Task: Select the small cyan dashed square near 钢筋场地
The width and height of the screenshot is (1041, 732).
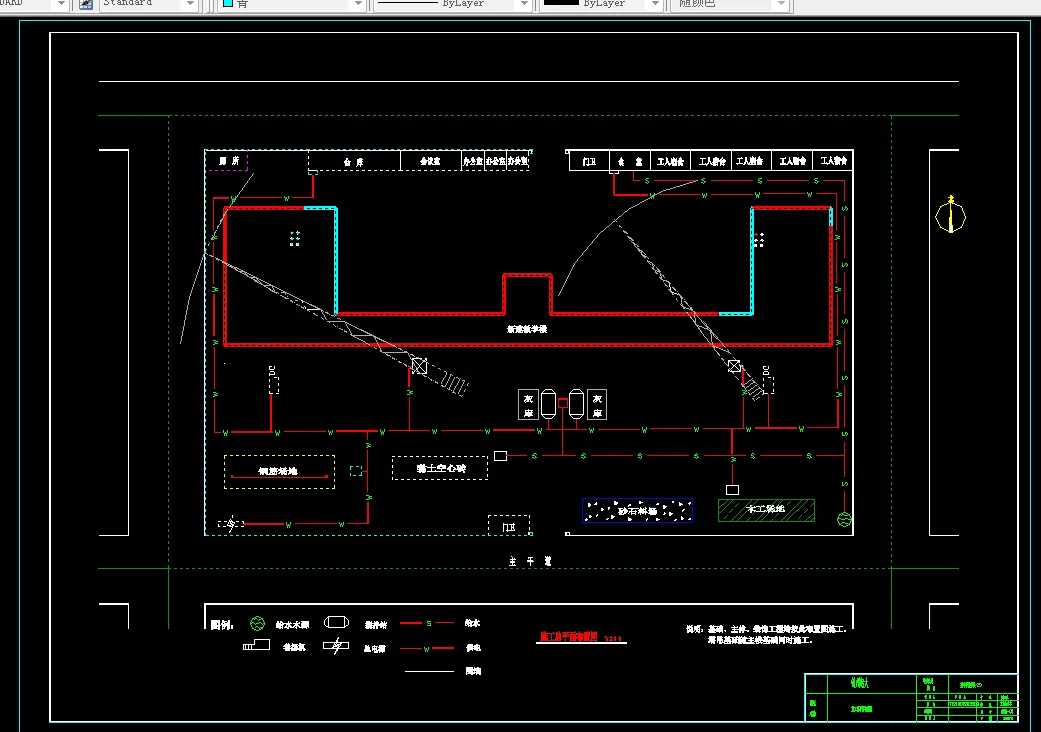Action: tap(356, 471)
